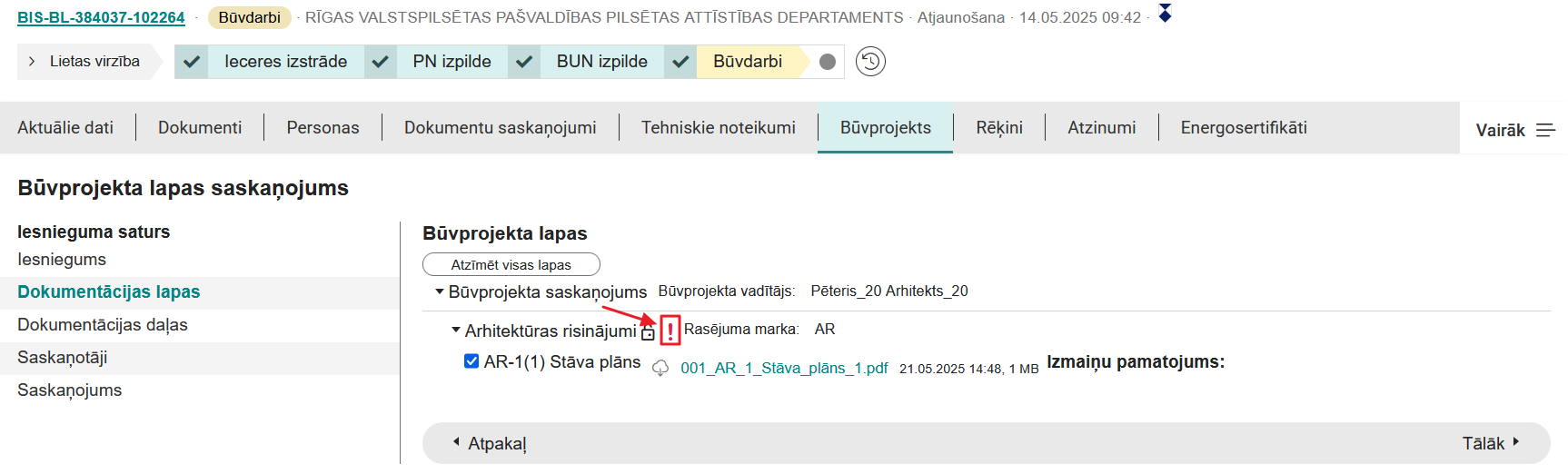Click the Būvprojekta lapas saskaņojums heading
The height and width of the screenshot is (474, 1568).
[x=184, y=188]
